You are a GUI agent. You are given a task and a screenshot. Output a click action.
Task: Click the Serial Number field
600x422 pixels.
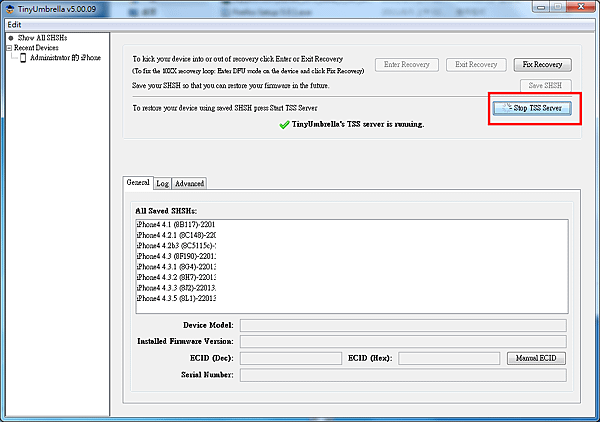point(403,375)
